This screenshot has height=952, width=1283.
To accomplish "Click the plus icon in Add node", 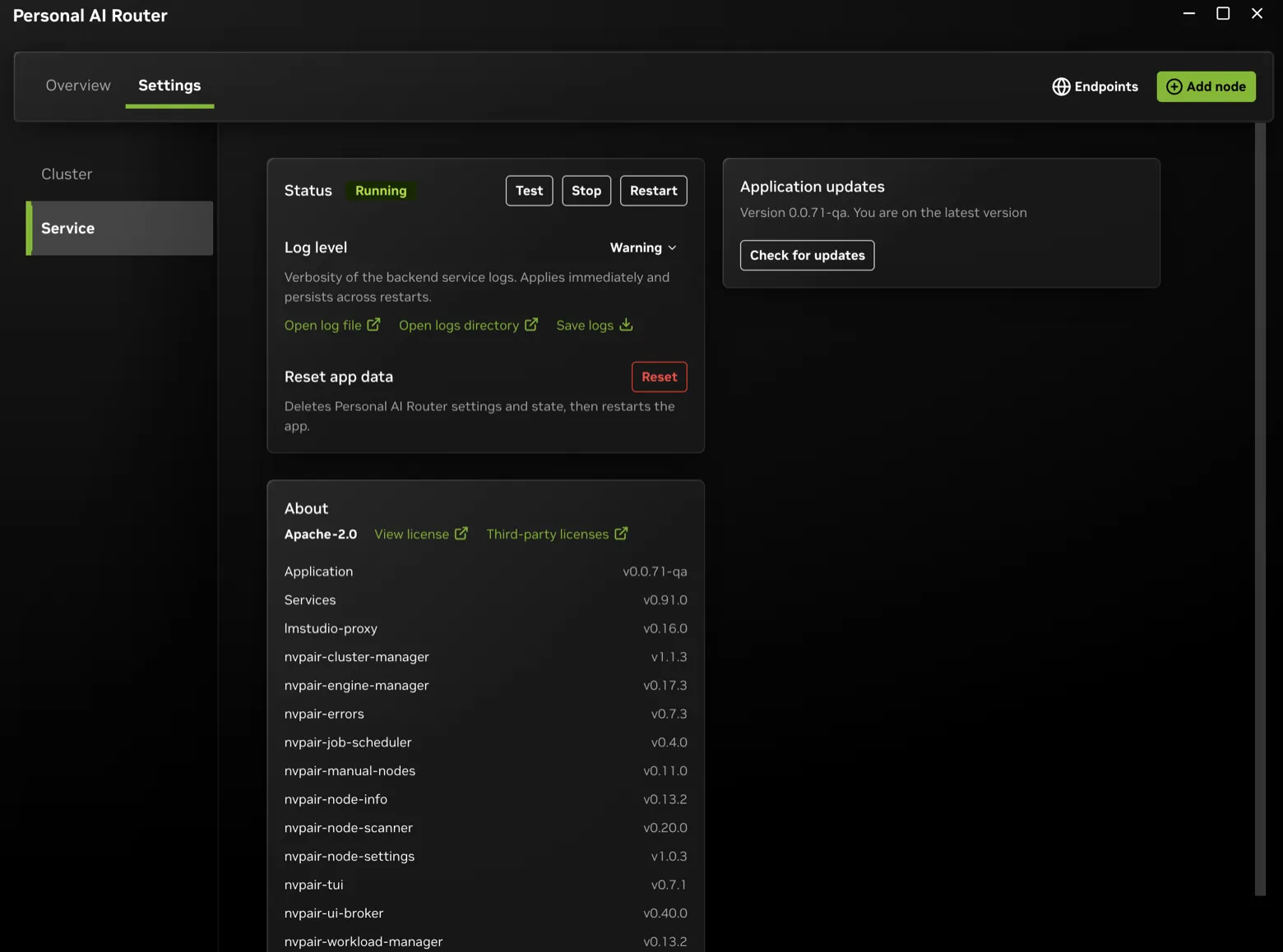I will [1174, 86].
